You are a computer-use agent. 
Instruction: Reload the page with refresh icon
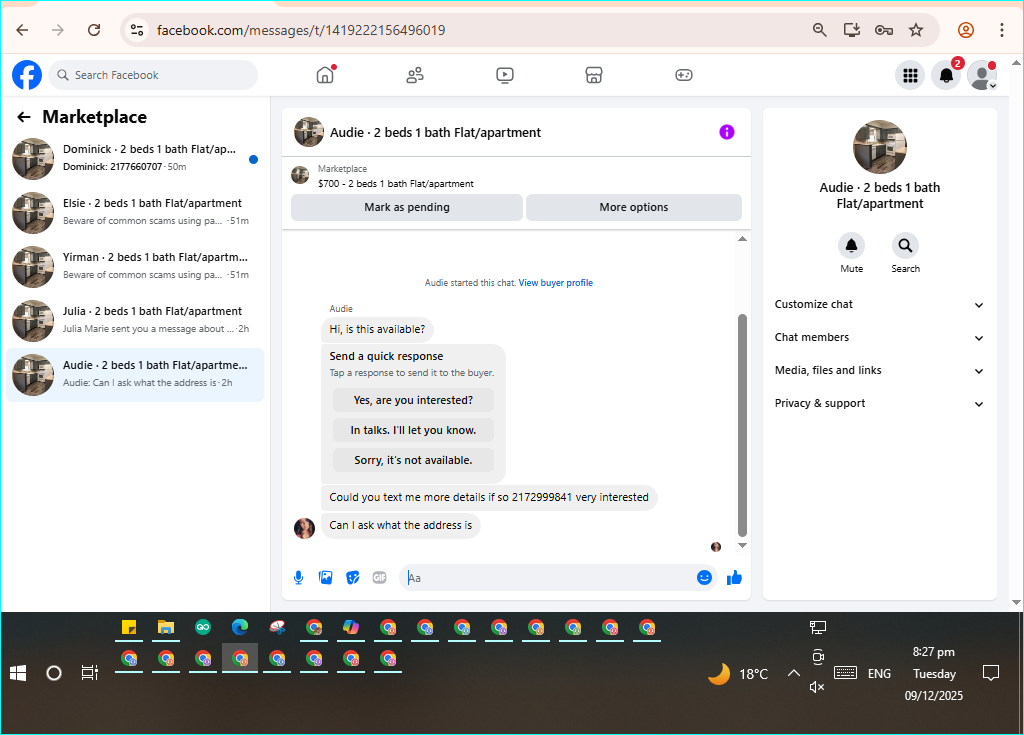(94, 30)
